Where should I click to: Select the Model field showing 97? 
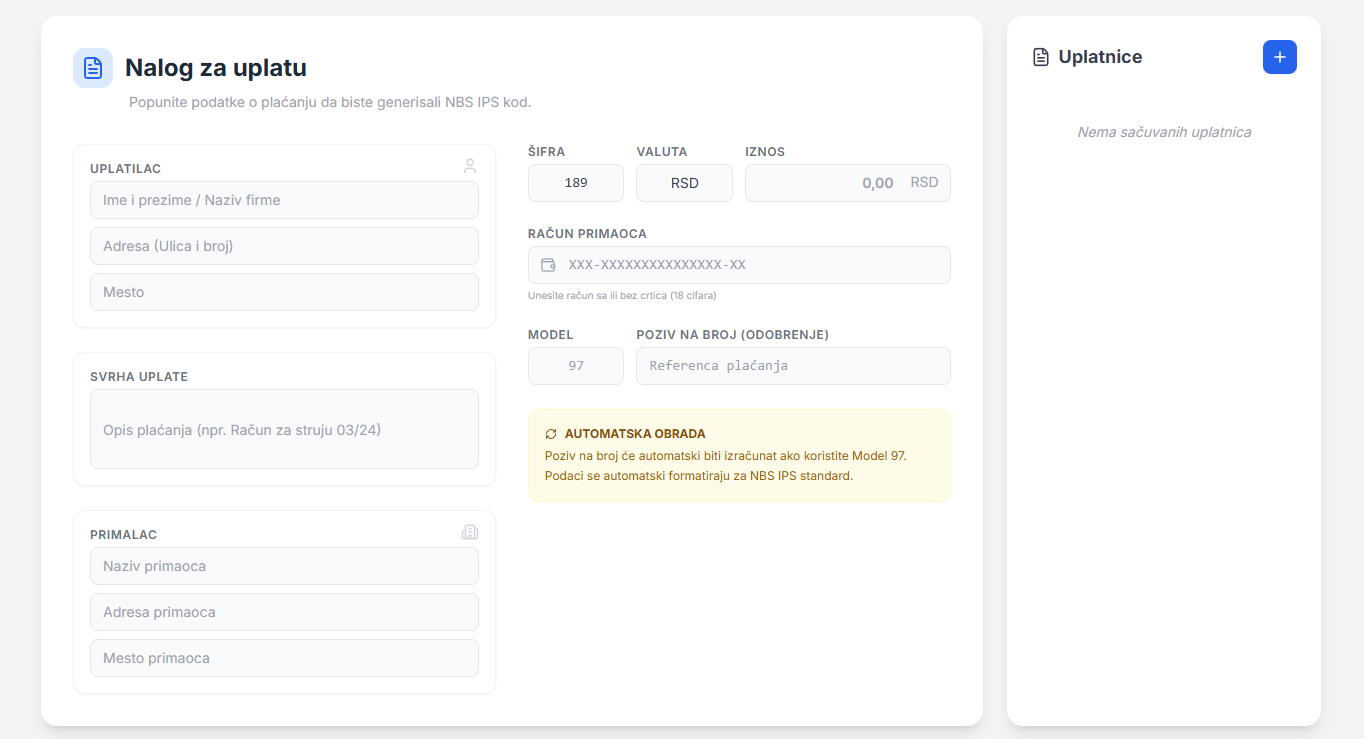[x=575, y=366]
